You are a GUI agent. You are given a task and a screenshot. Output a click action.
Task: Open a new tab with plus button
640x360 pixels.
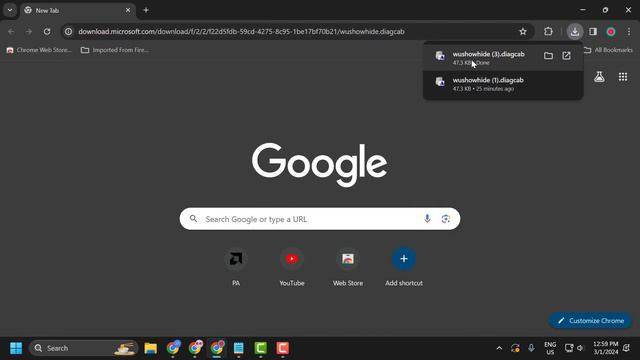click(146, 10)
